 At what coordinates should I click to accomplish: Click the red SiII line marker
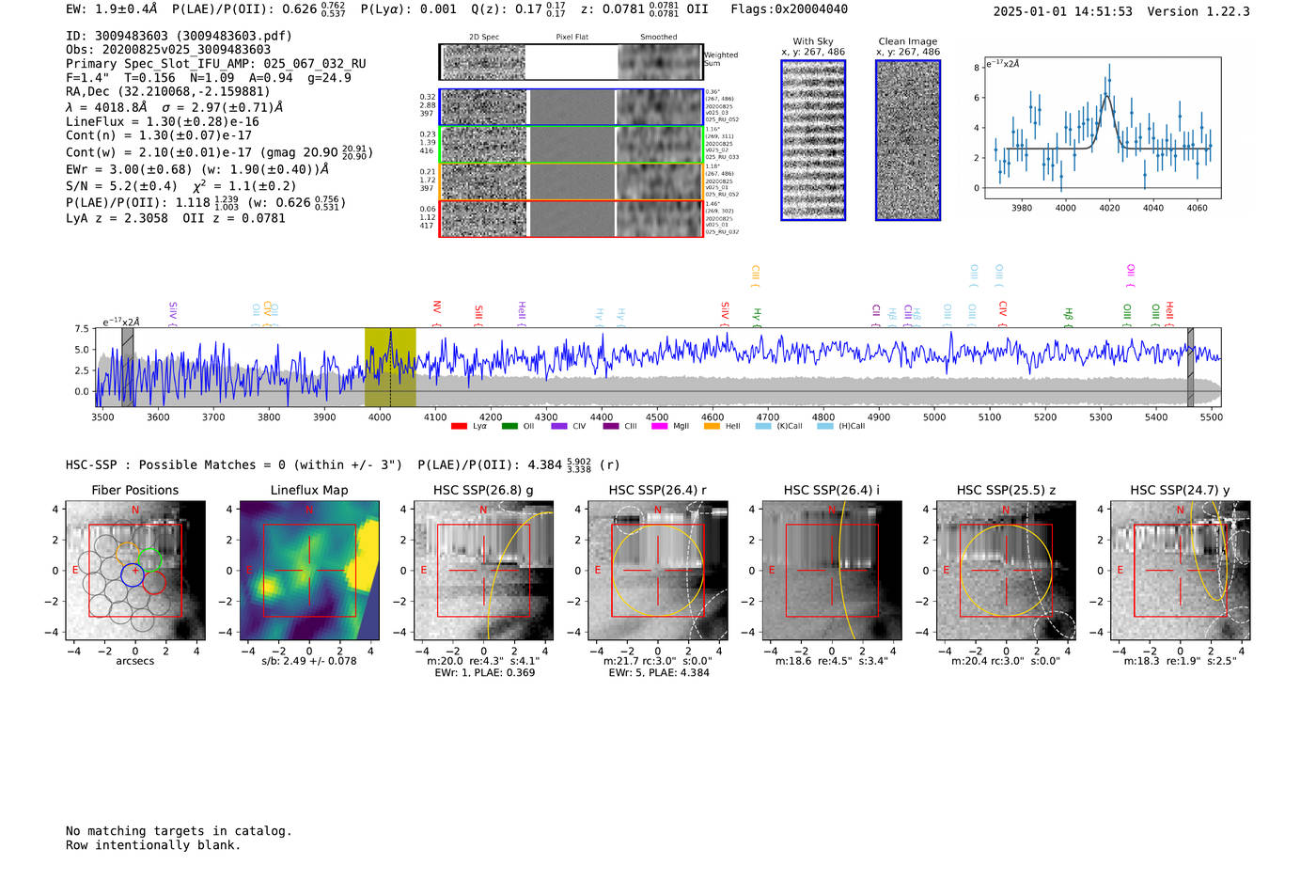(478, 315)
